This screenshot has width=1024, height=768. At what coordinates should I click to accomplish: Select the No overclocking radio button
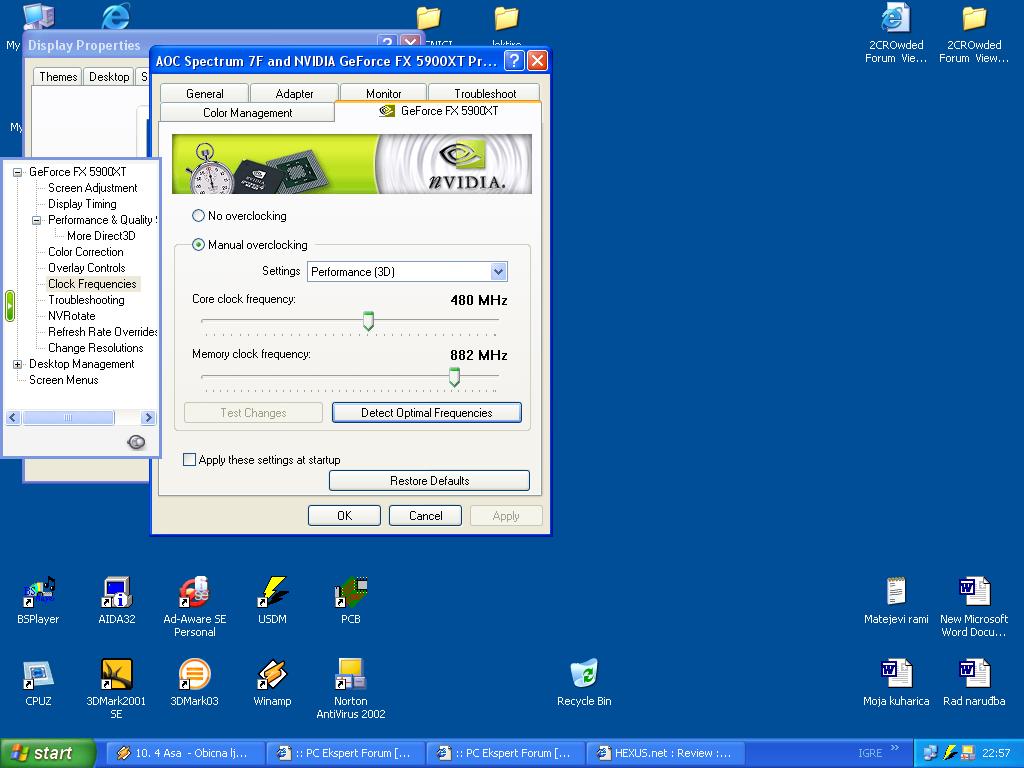click(x=198, y=216)
